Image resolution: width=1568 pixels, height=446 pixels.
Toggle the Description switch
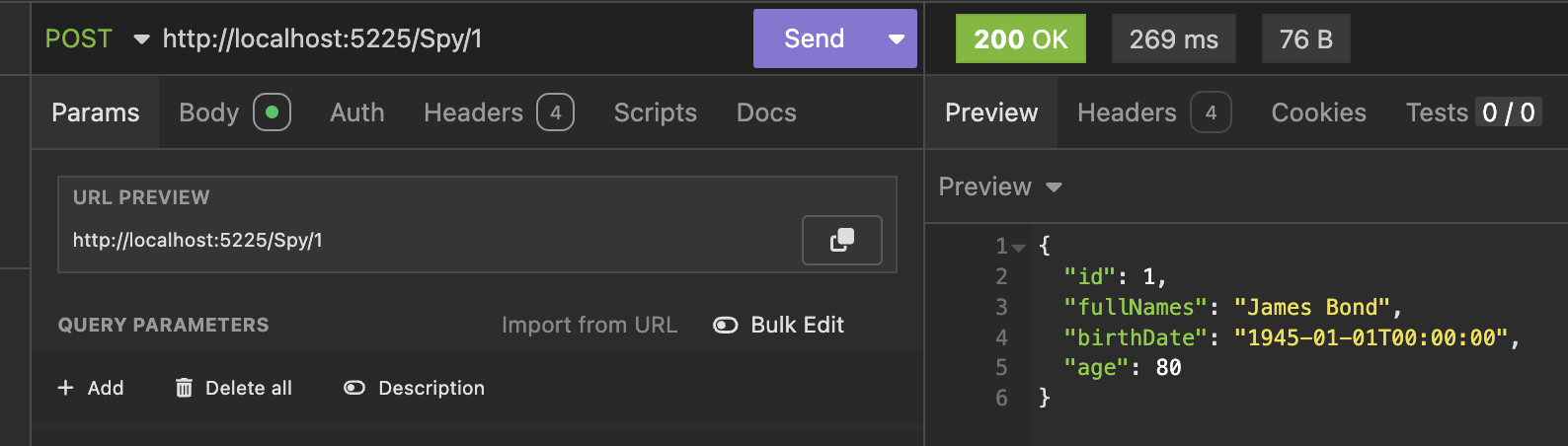[354, 388]
